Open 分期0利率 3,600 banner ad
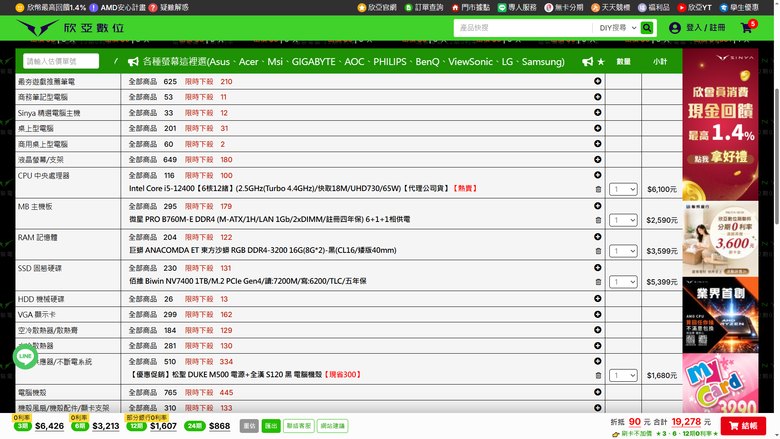The image size is (780, 439). point(720,239)
